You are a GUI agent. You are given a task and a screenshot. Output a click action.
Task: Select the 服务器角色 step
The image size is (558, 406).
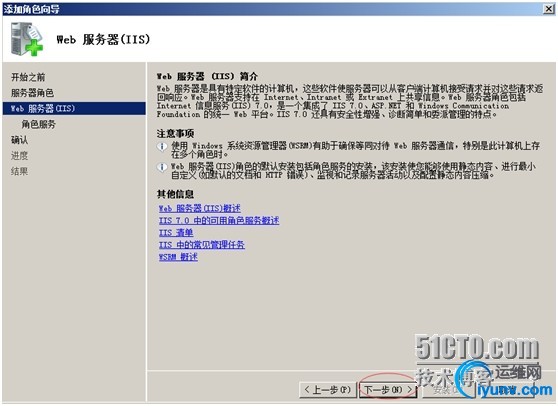[x=32, y=93]
